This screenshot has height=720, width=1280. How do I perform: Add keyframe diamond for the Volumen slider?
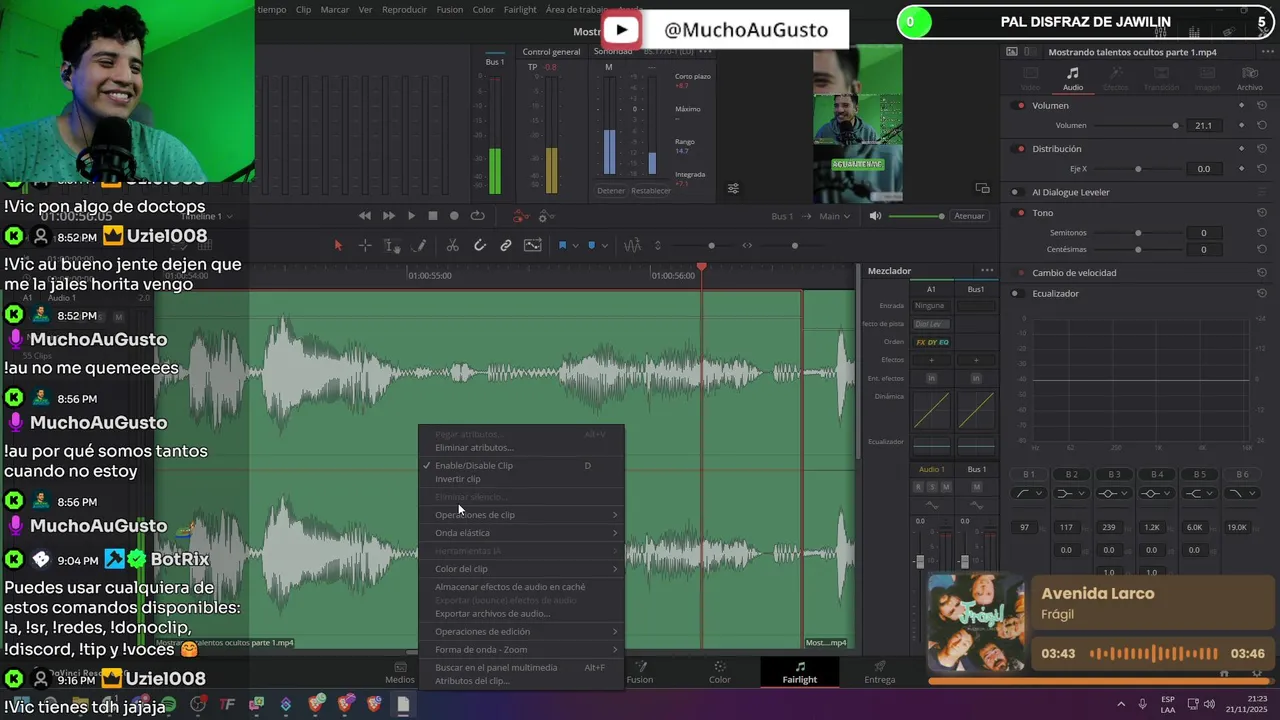click(1242, 126)
